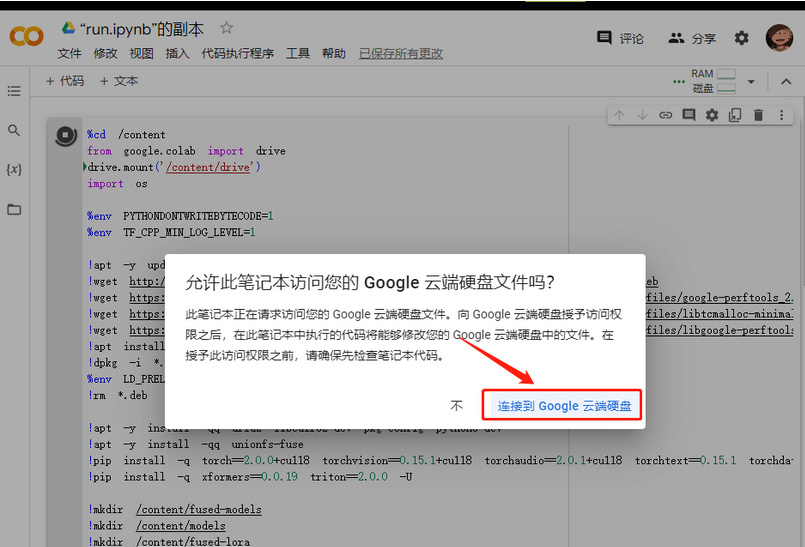Open the 插入 menu
The image size is (805, 547).
[x=177, y=53]
